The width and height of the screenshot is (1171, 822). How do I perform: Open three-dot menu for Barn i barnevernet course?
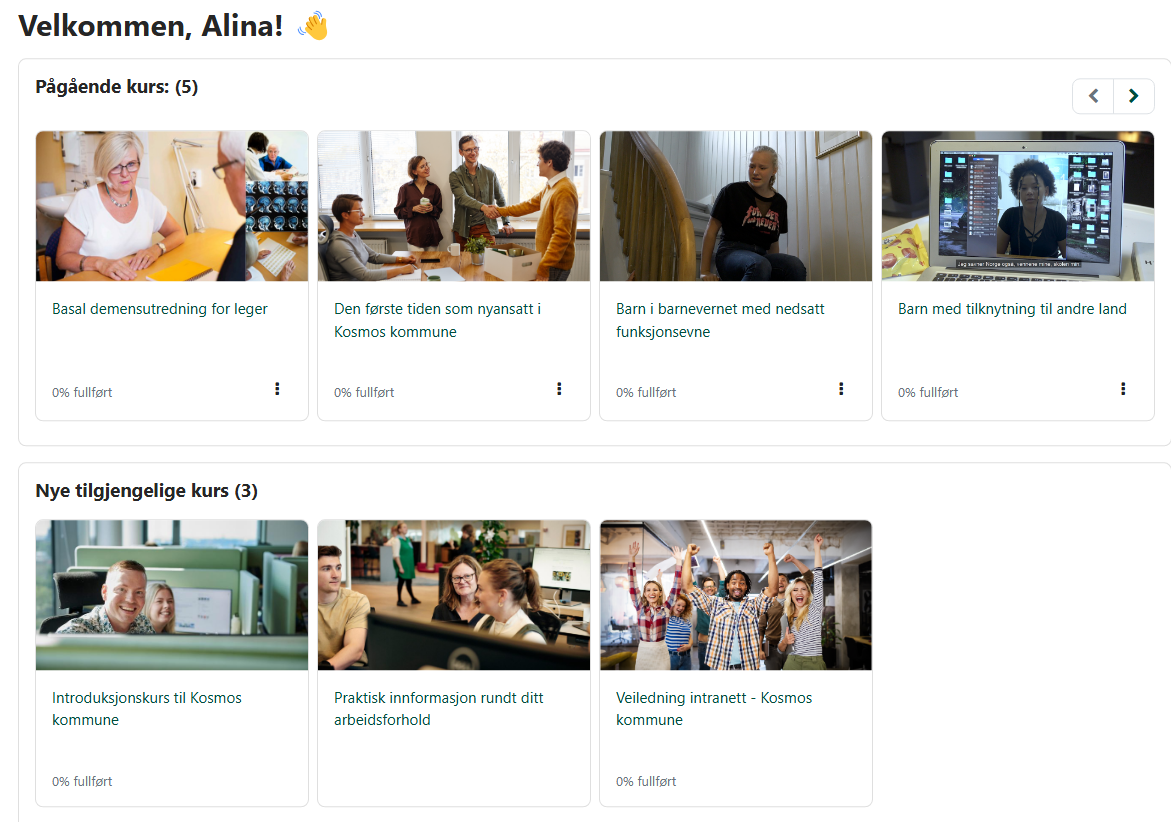[841, 389]
